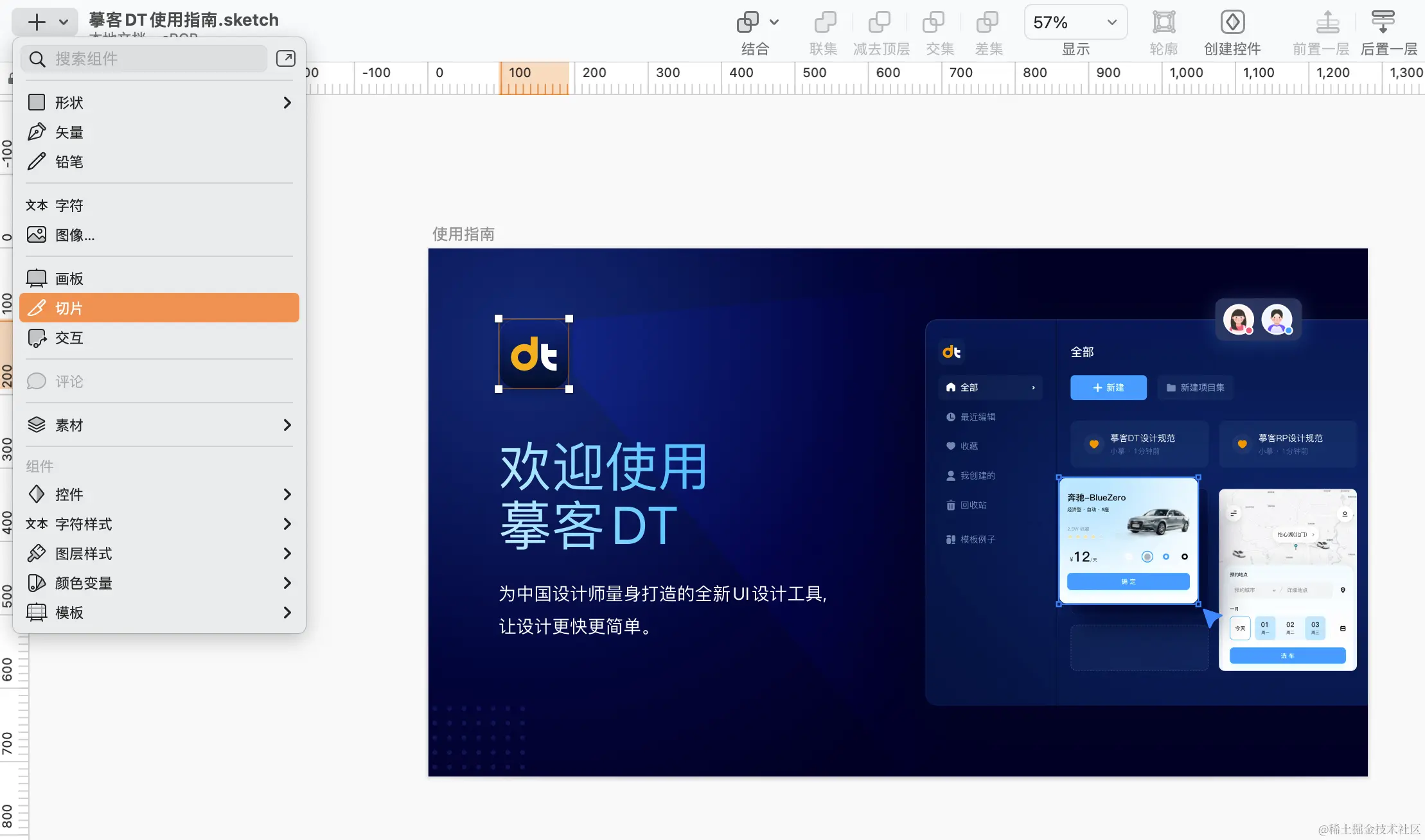
Task: Click the Difference (差集) toolbar icon
Action: point(987,23)
